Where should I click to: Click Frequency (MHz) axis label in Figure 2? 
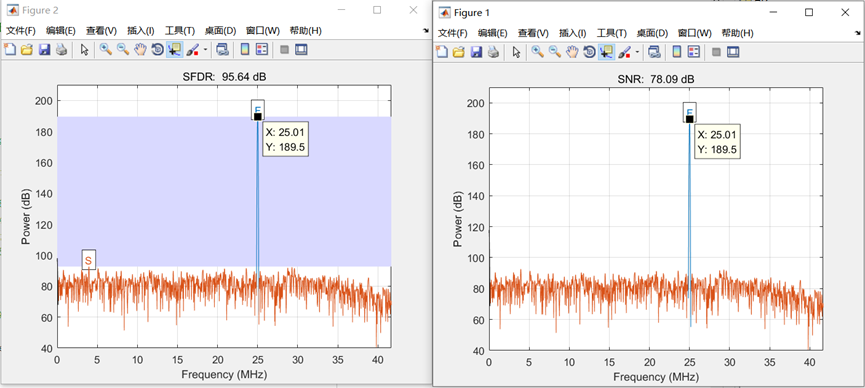coord(224,374)
